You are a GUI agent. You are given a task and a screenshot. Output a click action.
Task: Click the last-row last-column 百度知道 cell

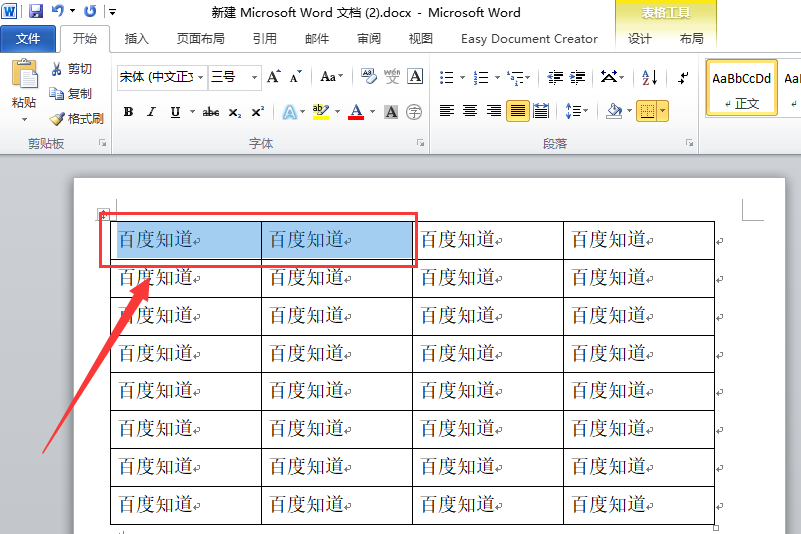[x=639, y=505]
